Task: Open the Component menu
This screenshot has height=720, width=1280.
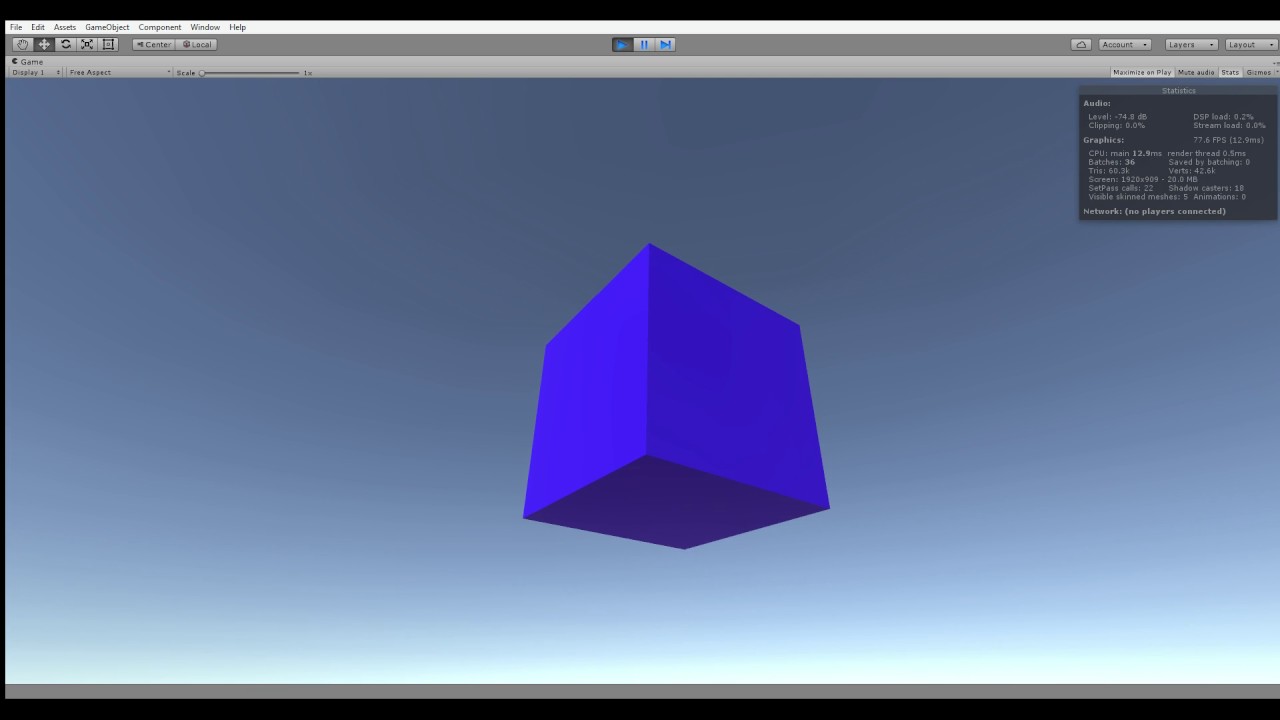Action: (x=160, y=27)
